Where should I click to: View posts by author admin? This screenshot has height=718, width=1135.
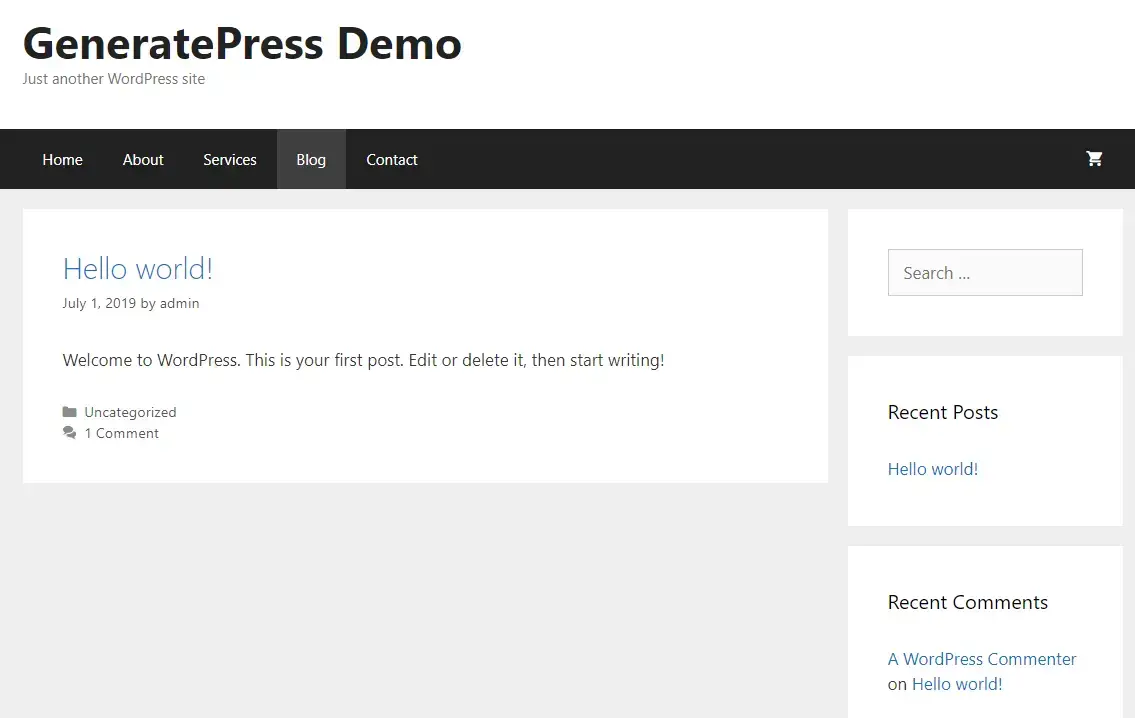[180, 303]
